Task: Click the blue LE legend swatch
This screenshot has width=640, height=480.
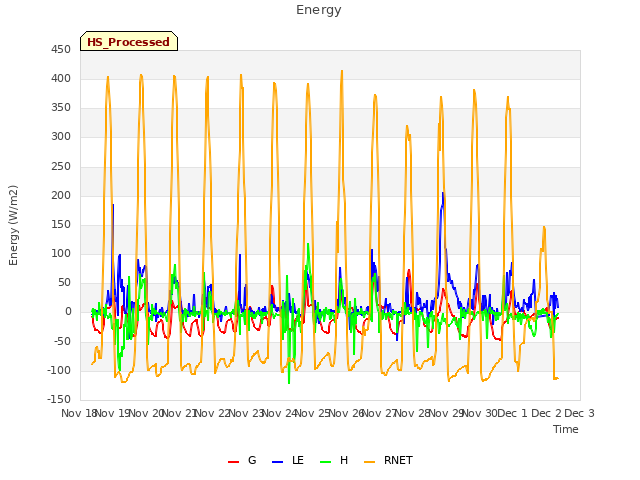Action: tap(277, 462)
